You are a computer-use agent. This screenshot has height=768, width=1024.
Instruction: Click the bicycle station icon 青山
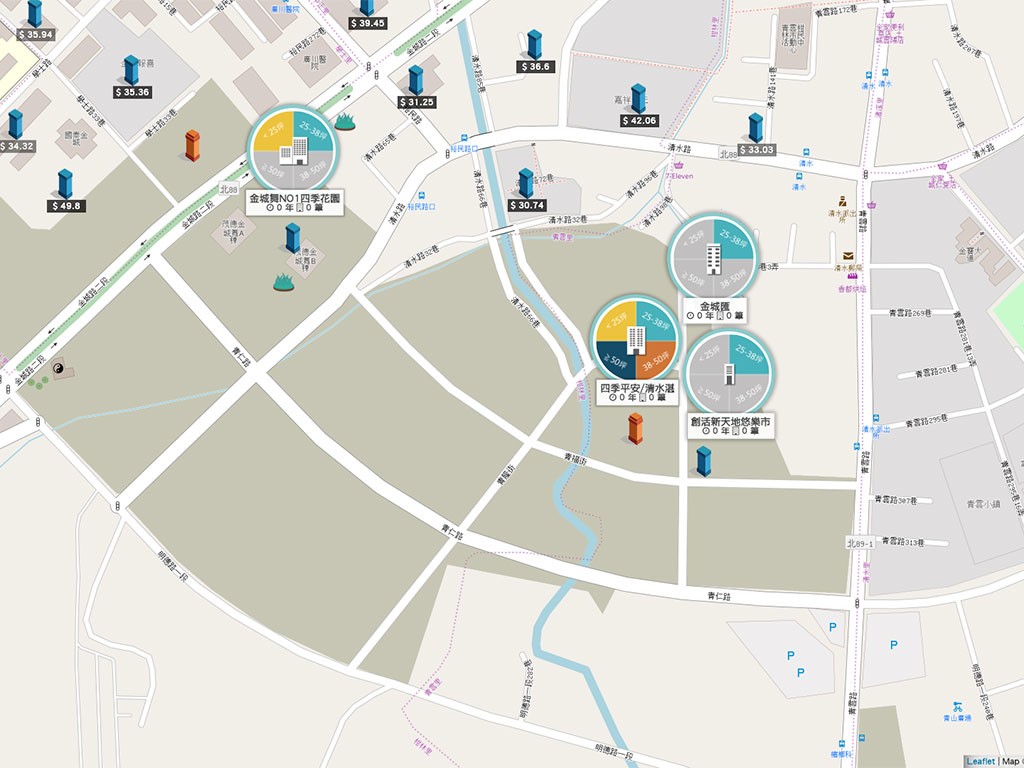[957, 707]
